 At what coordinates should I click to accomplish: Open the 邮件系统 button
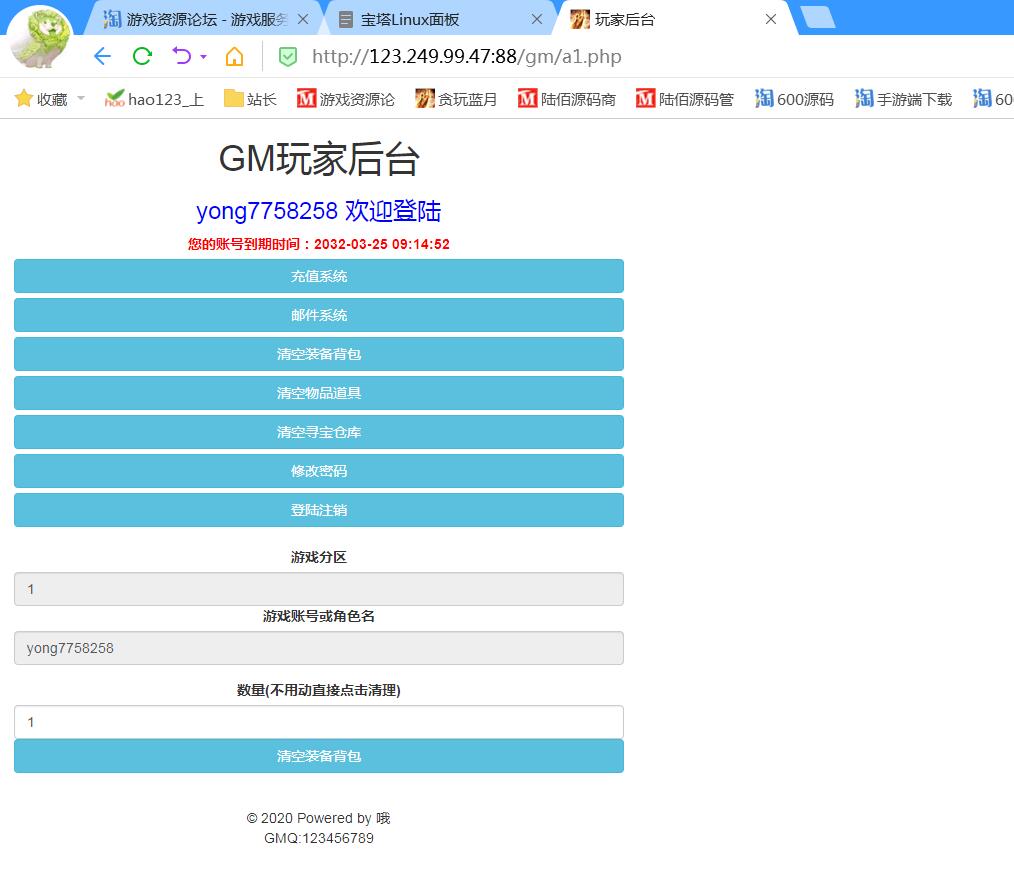tap(319, 315)
